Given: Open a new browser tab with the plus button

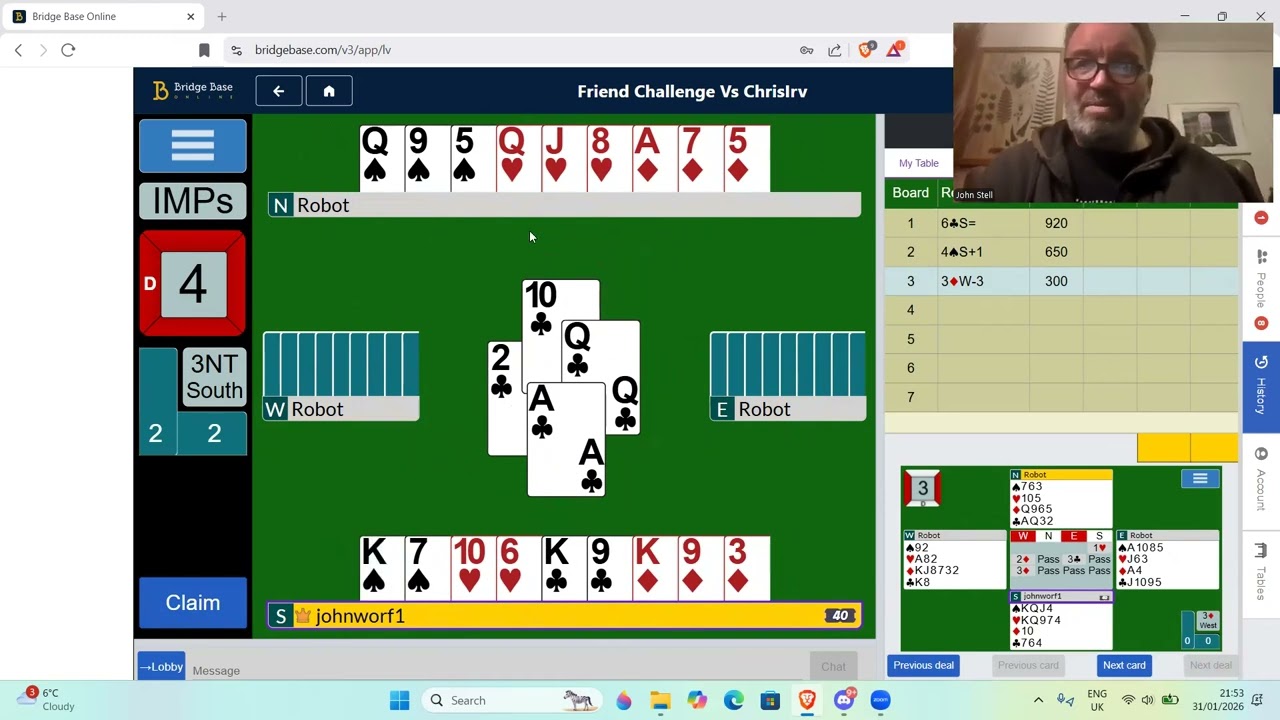Looking at the screenshot, I should tap(222, 16).
